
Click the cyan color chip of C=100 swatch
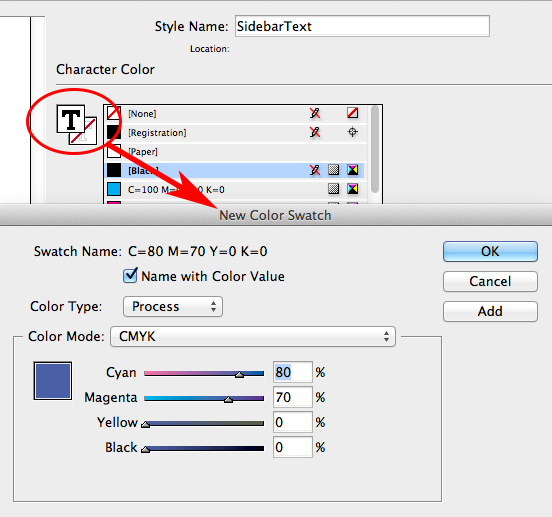pos(114,189)
